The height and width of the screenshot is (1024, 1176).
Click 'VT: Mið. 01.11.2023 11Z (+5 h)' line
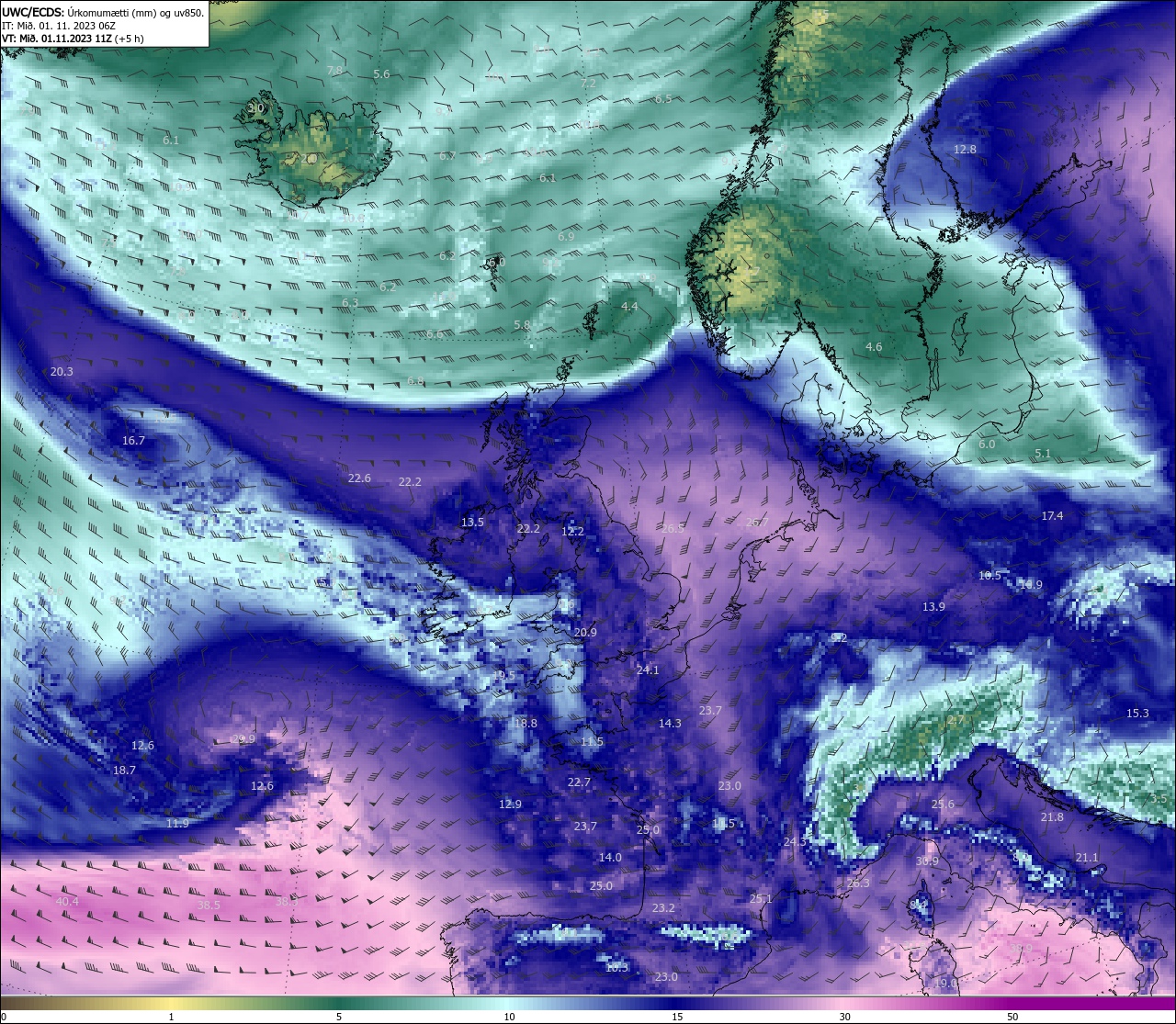pyautogui.click(x=73, y=39)
